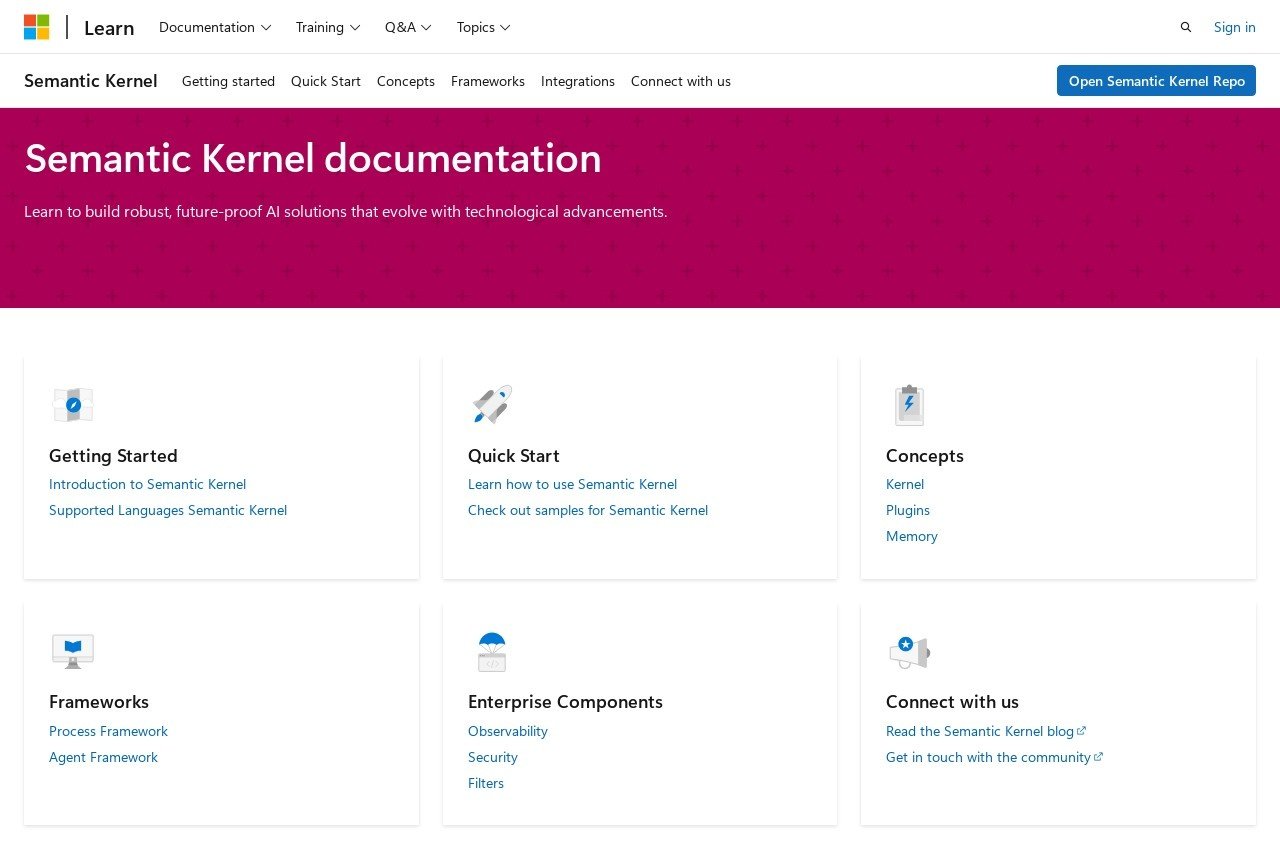Click the Connect with us card heading
This screenshot has height=853, width=1280.
[x=952, y=702]
